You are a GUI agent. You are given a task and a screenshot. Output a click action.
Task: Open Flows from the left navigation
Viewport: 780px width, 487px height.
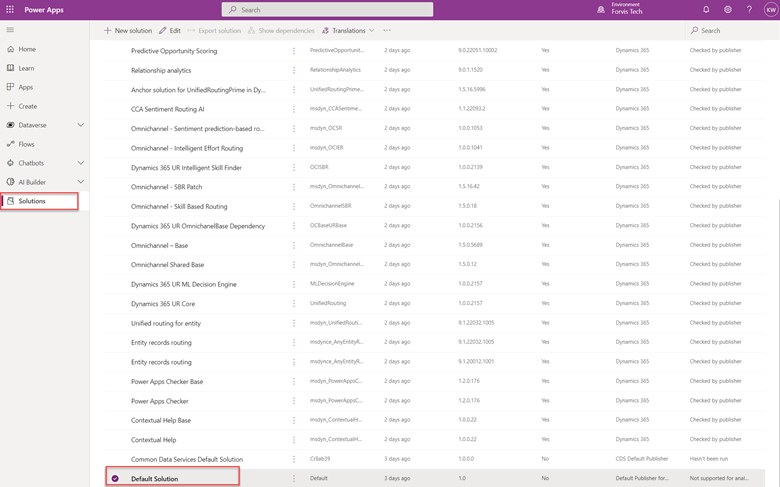pyautogui.click(x=26, y=144)
